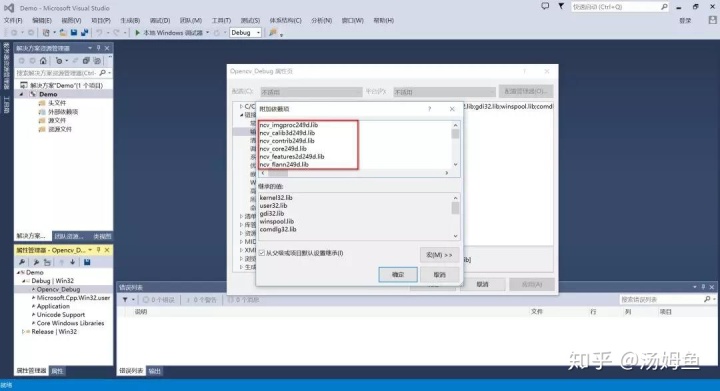
Task: Click the blue save icon in Property Manager toolbar
Action: [x=87, y=262]
